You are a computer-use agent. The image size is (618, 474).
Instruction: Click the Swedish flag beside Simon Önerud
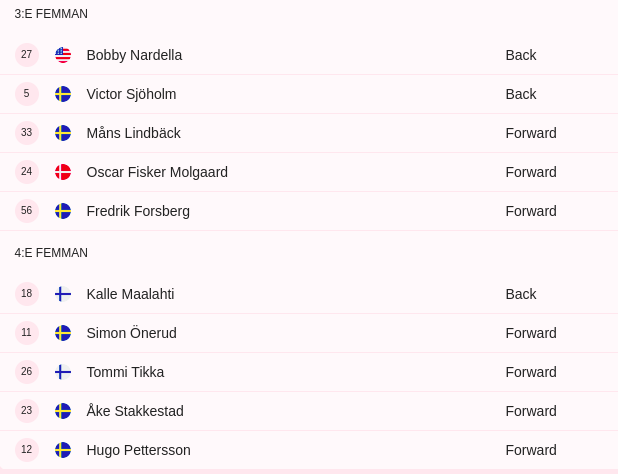pyautogui.click(x=63, y=333)
